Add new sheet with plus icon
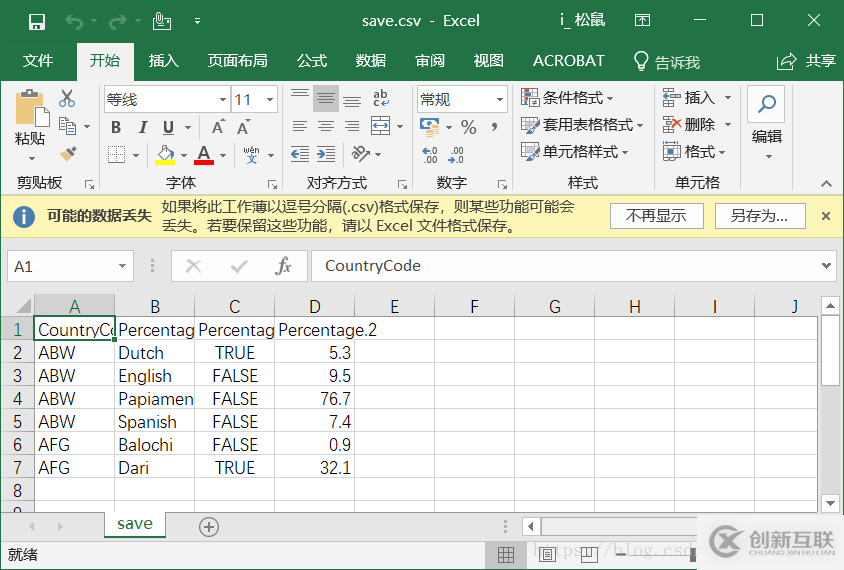Image resolution: width=844 pixels, height=570 pixels. click(208, 526)
